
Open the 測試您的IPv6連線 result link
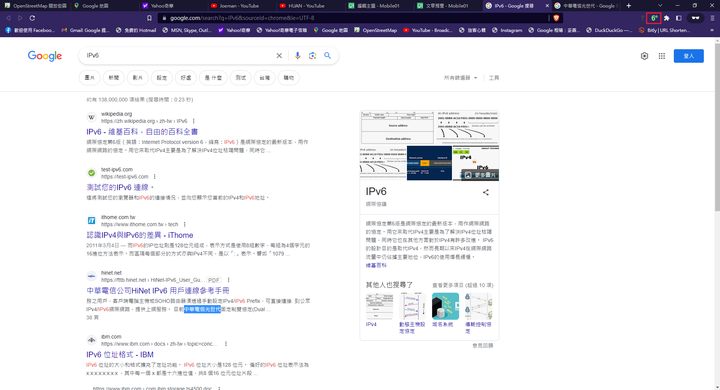(x=120, y=187)
